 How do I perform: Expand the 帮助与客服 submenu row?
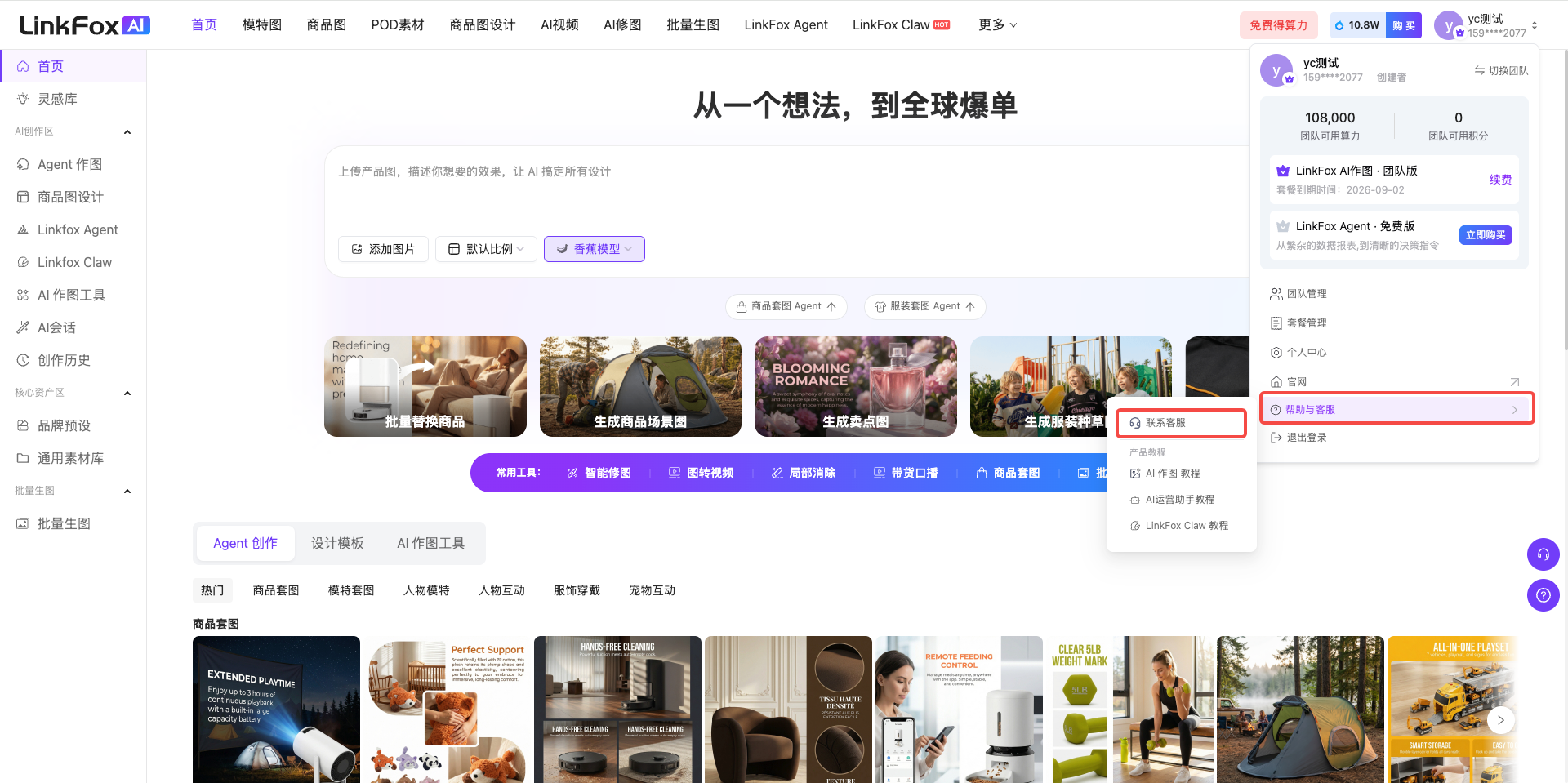point(1397,409)
